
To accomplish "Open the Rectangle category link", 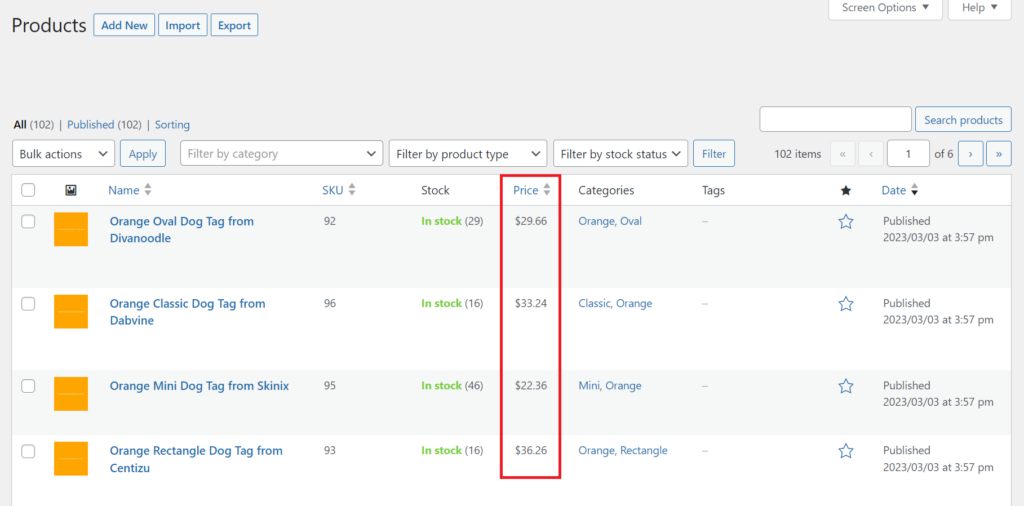I will [644, 451].
